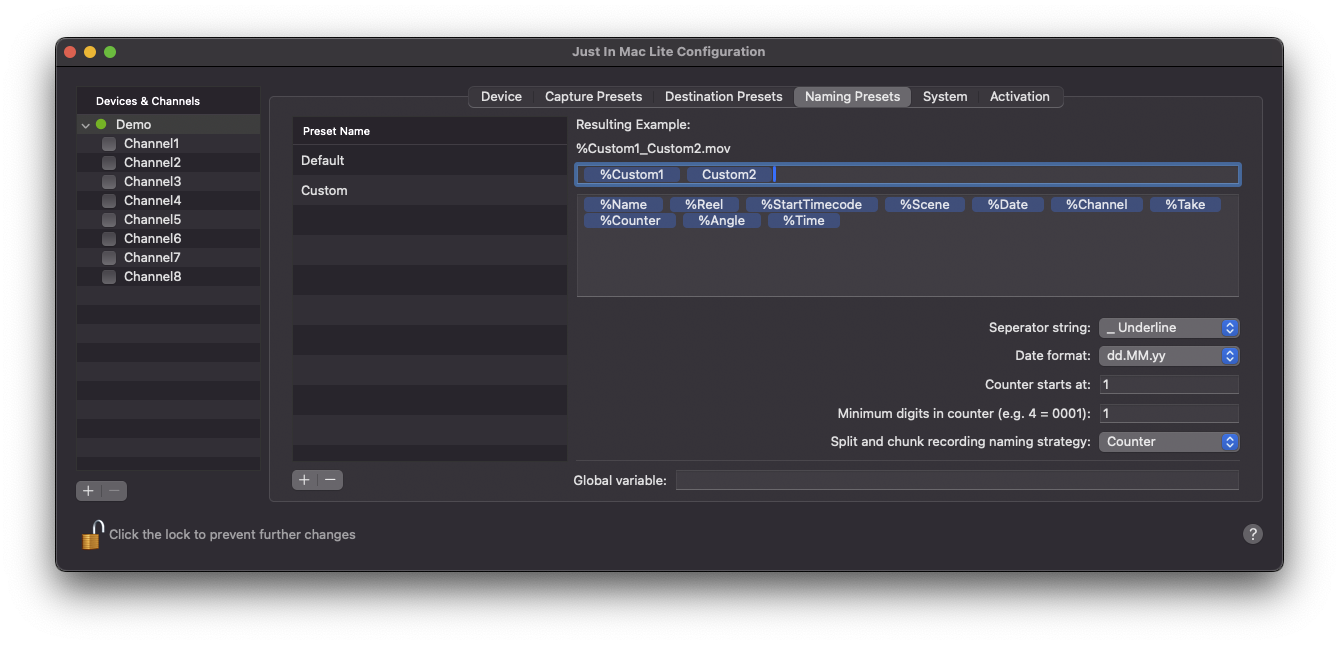This screenshot has height=645, width=1339.
Task: Select the Channel8 label in device tree
Action: [x=152, y=277]
